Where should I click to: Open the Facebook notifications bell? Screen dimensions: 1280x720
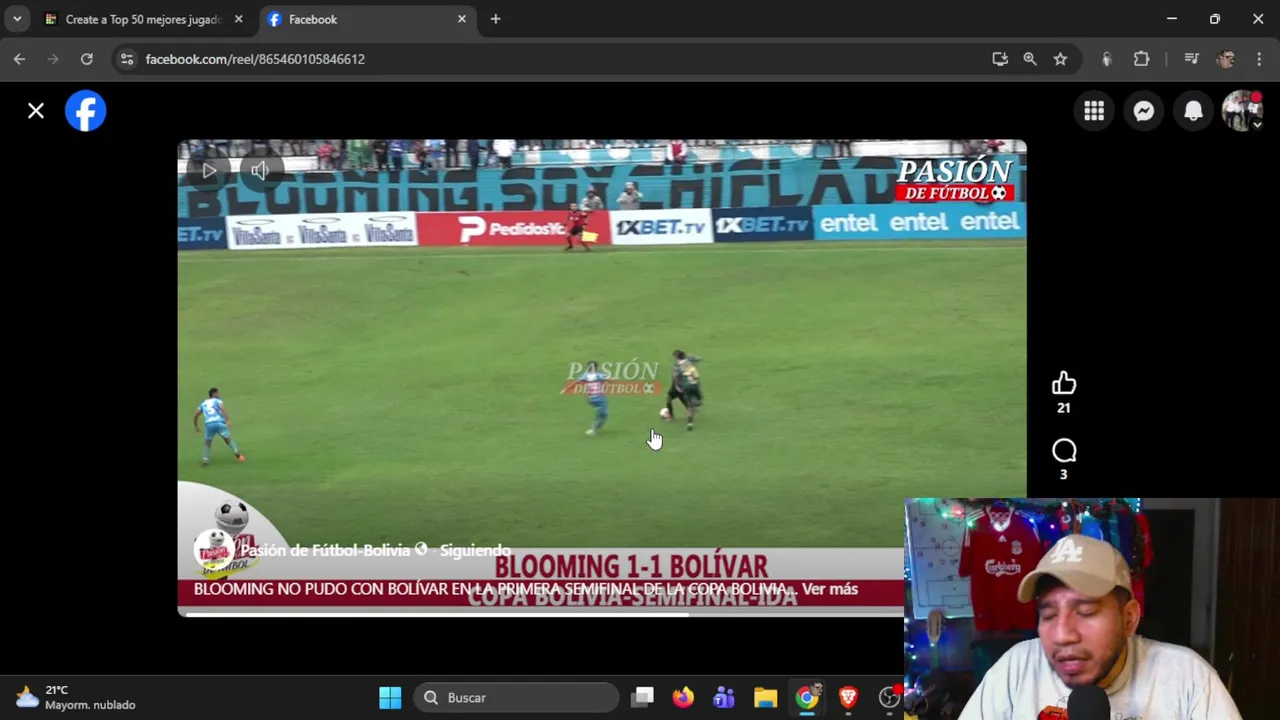[x=1193, y=112]
